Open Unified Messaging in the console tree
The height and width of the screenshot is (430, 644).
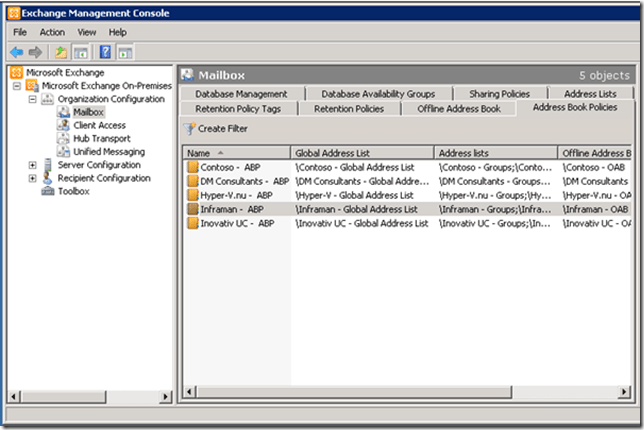[x=108, y=152]
